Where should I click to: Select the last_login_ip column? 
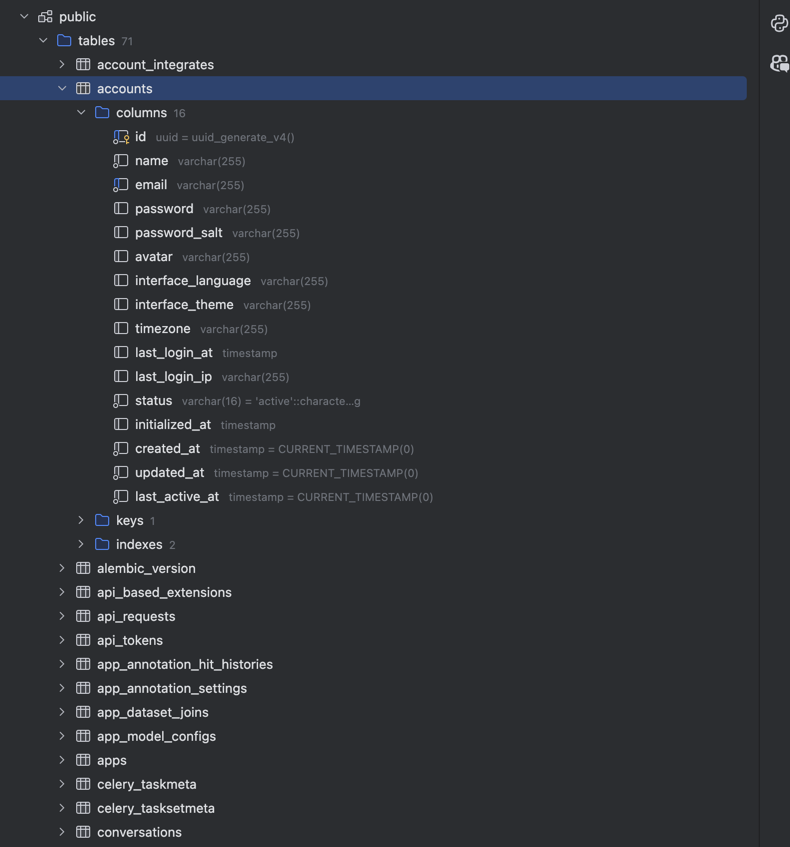pos(173,377)
